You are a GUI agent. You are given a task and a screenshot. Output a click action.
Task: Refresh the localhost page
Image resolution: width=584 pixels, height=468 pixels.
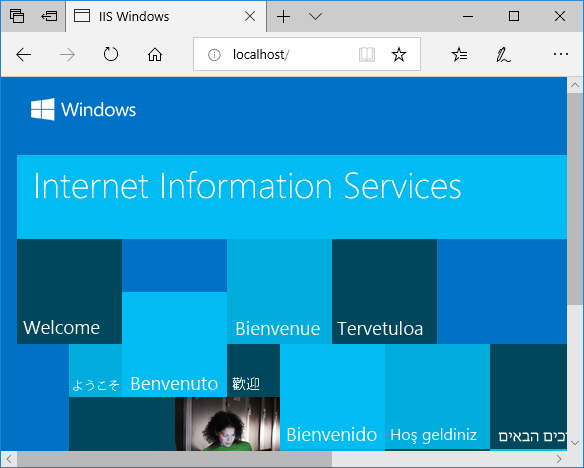click(111, 54)
